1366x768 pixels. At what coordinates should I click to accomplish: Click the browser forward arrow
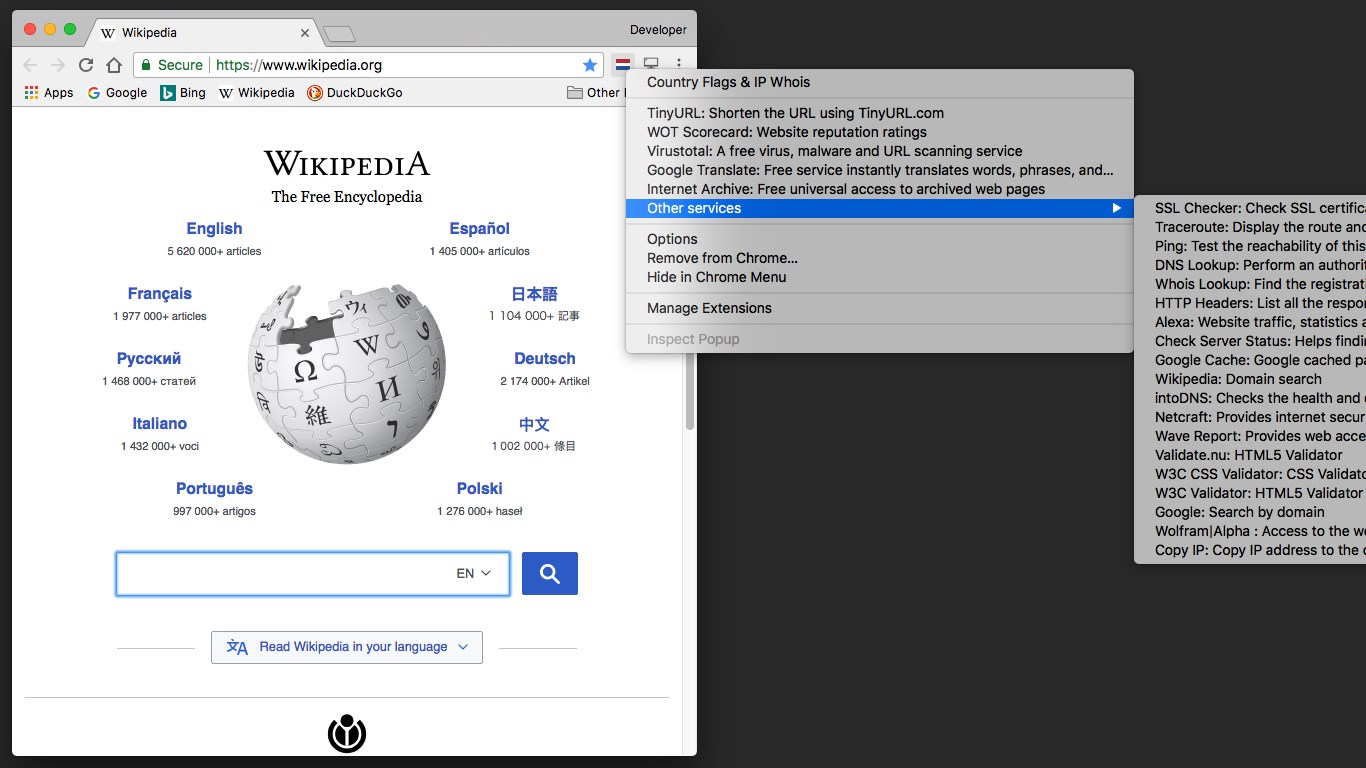(x=58, y=65)
